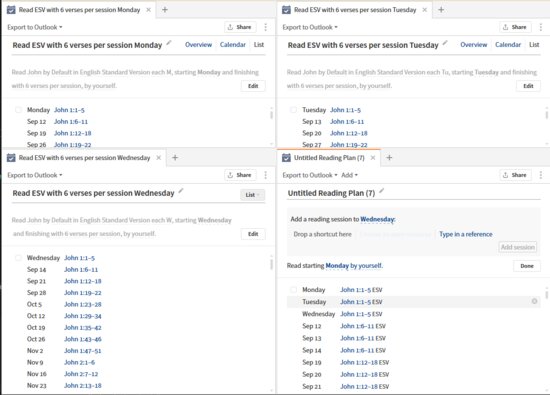Close the Monday reading plan tab
Viewport: 550px width, 395px height.
(149, 10)
